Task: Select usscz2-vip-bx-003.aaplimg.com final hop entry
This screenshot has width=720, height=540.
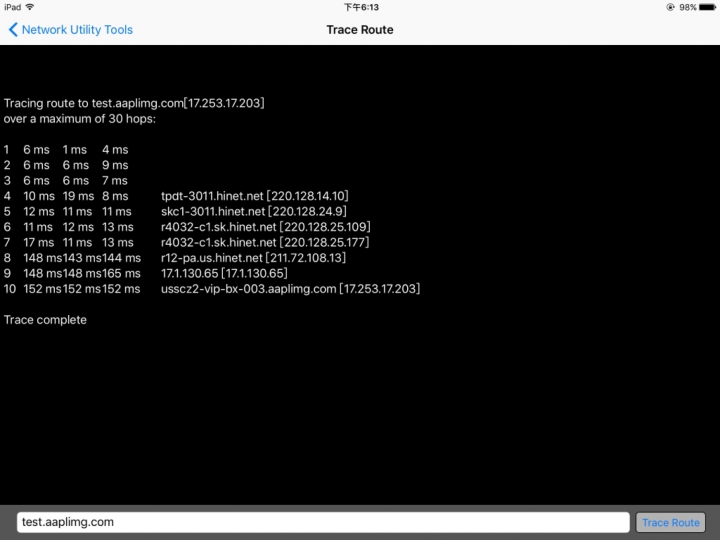Action: tap(290, 289)
